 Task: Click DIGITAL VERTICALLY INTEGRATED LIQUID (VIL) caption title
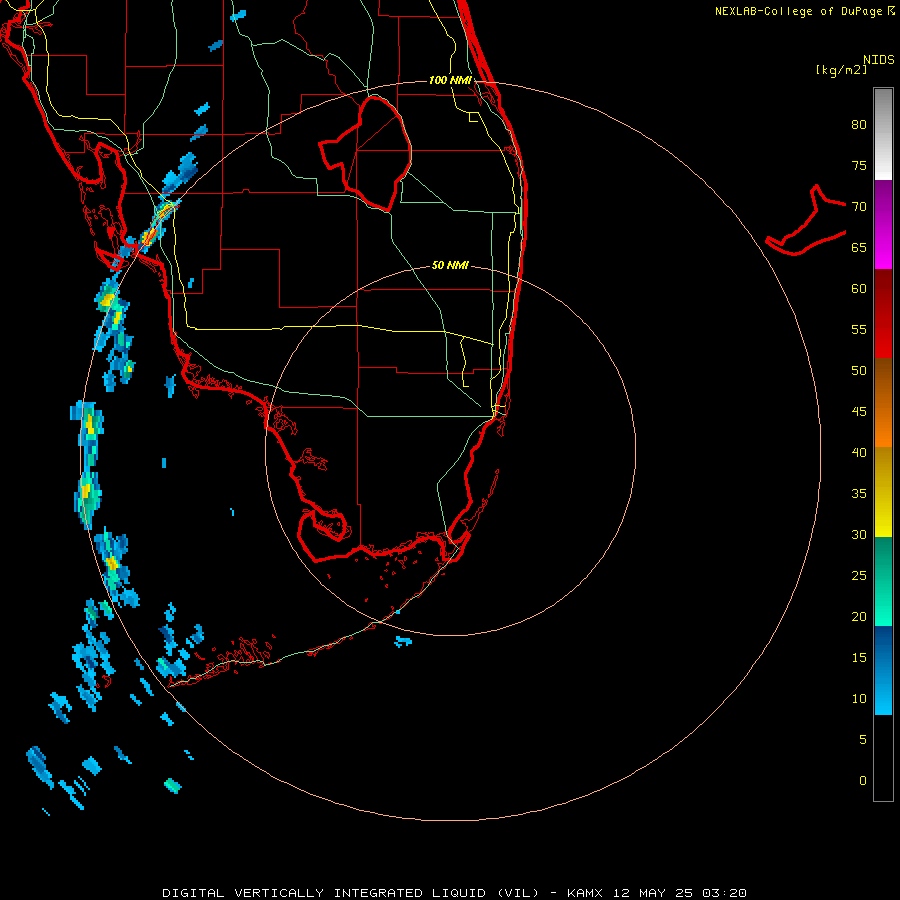click(x=351, y=893)
